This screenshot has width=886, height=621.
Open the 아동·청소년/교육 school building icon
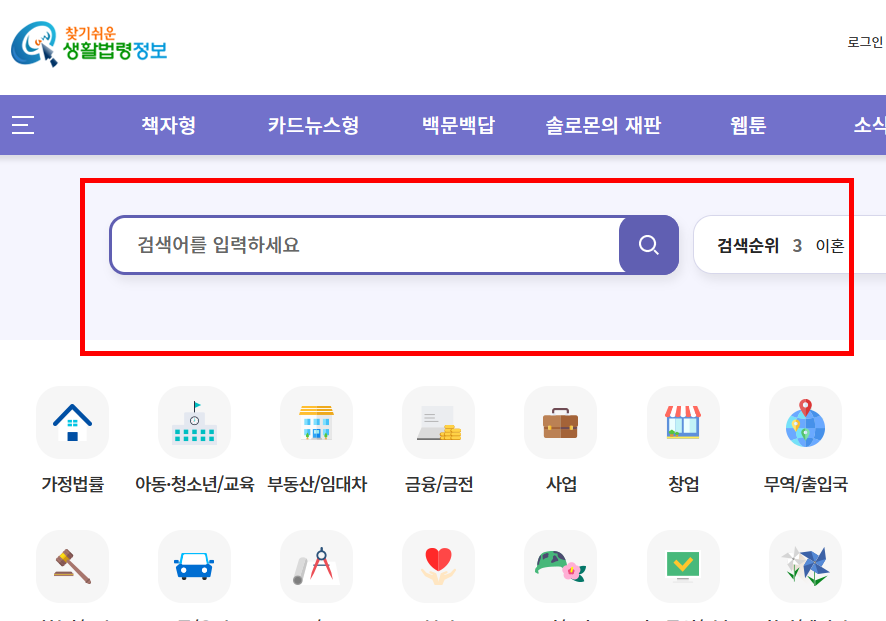coord(194,421)
